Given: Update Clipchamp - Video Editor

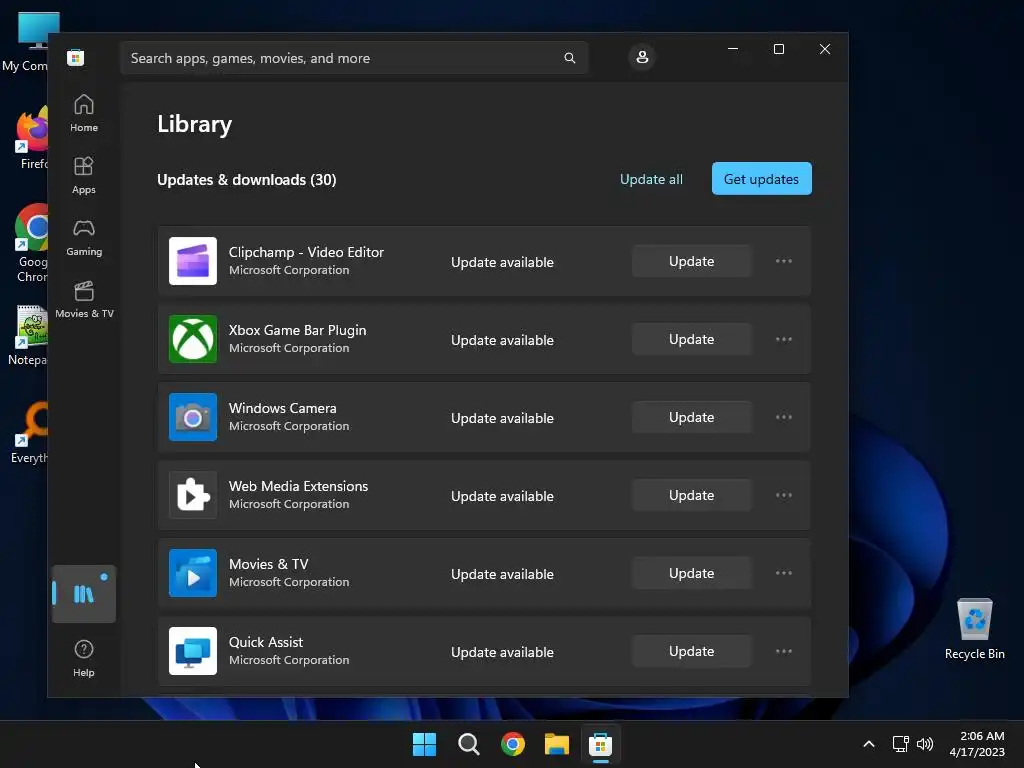Looking at the screenshot, I should click(x=692, y=261).
